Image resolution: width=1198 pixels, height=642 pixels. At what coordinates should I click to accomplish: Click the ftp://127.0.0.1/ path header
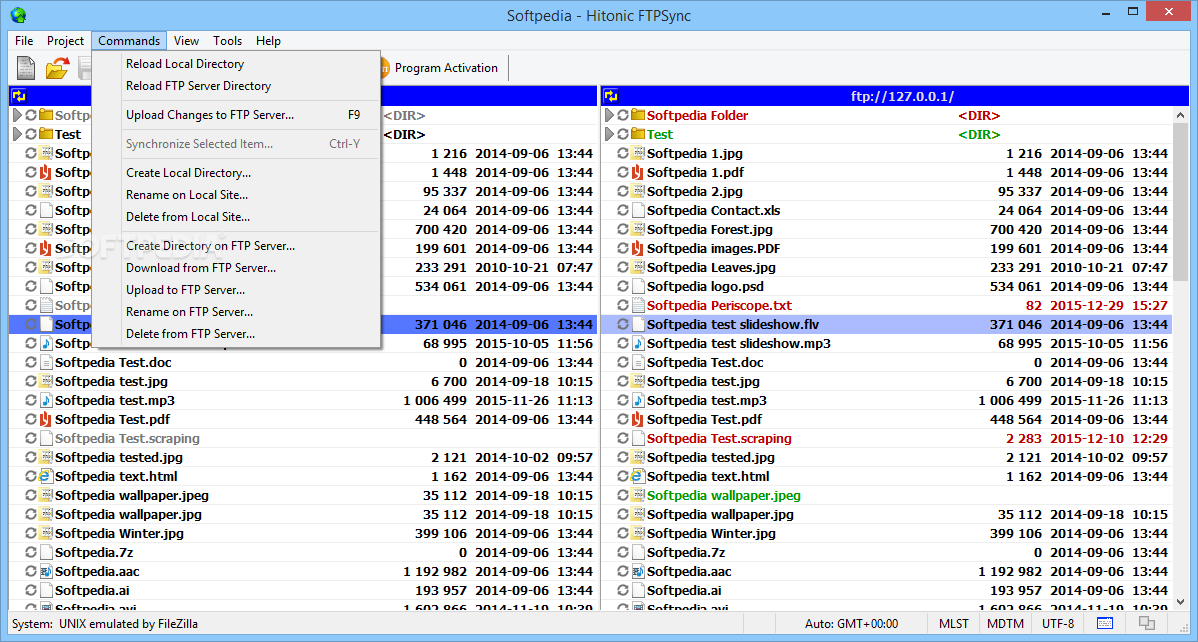coord(902,96)
